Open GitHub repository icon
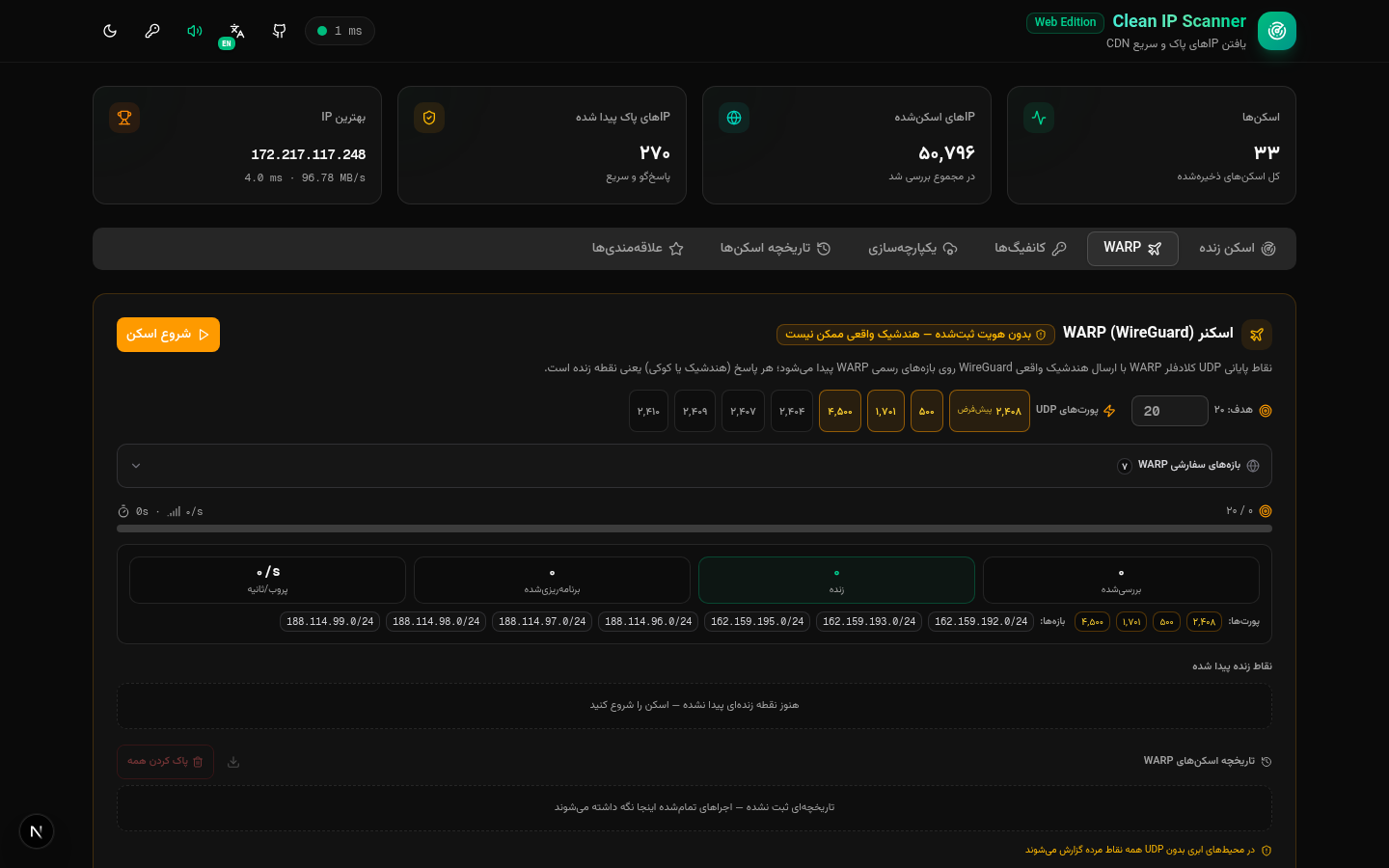This screenshot has width=1389, height=868. click(280, 31)
